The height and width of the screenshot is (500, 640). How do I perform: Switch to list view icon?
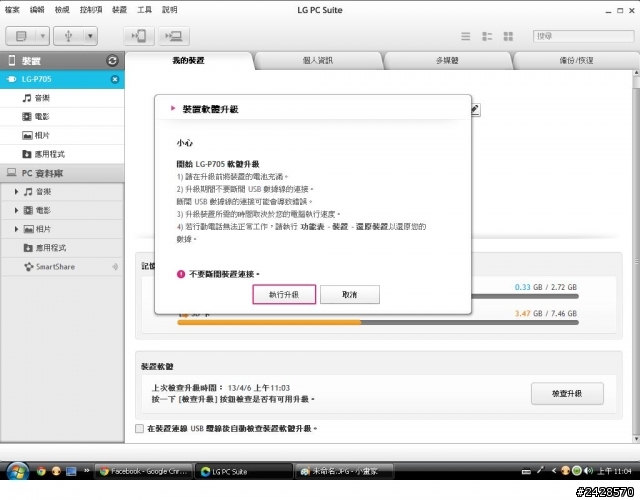point(466,36)
